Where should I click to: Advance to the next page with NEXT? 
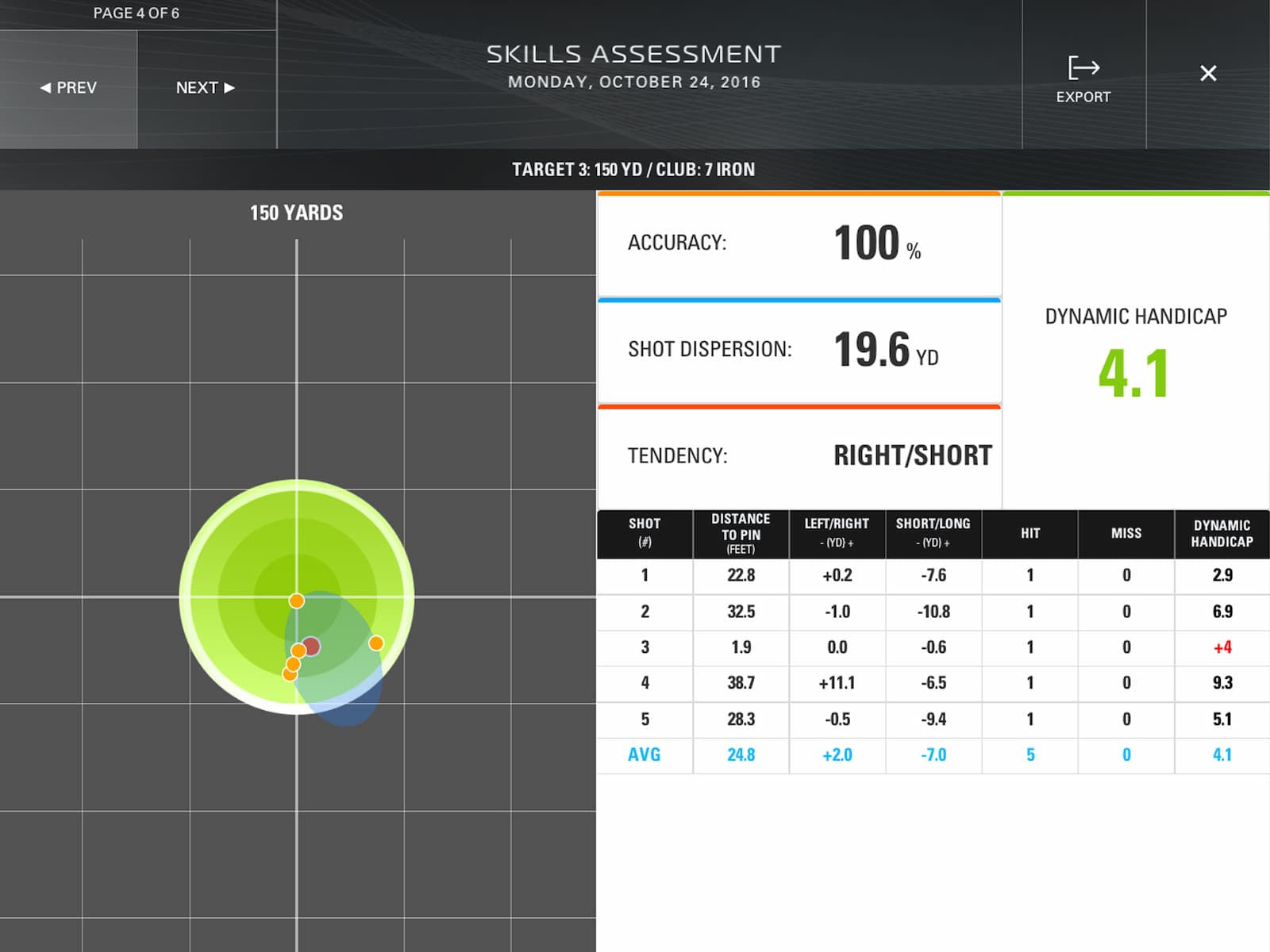[x=206, y=88]
